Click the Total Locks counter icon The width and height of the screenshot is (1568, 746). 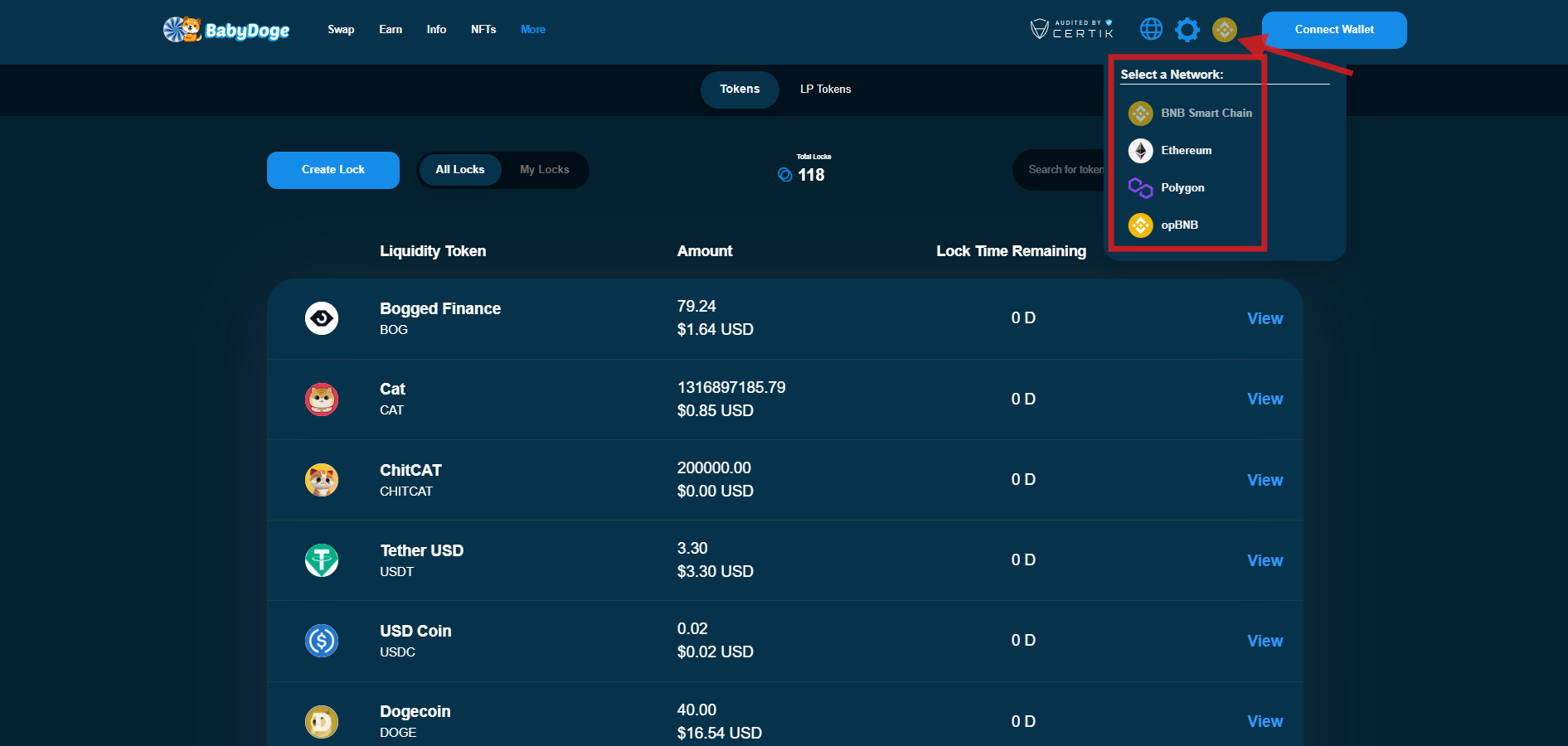coord(784,175)
